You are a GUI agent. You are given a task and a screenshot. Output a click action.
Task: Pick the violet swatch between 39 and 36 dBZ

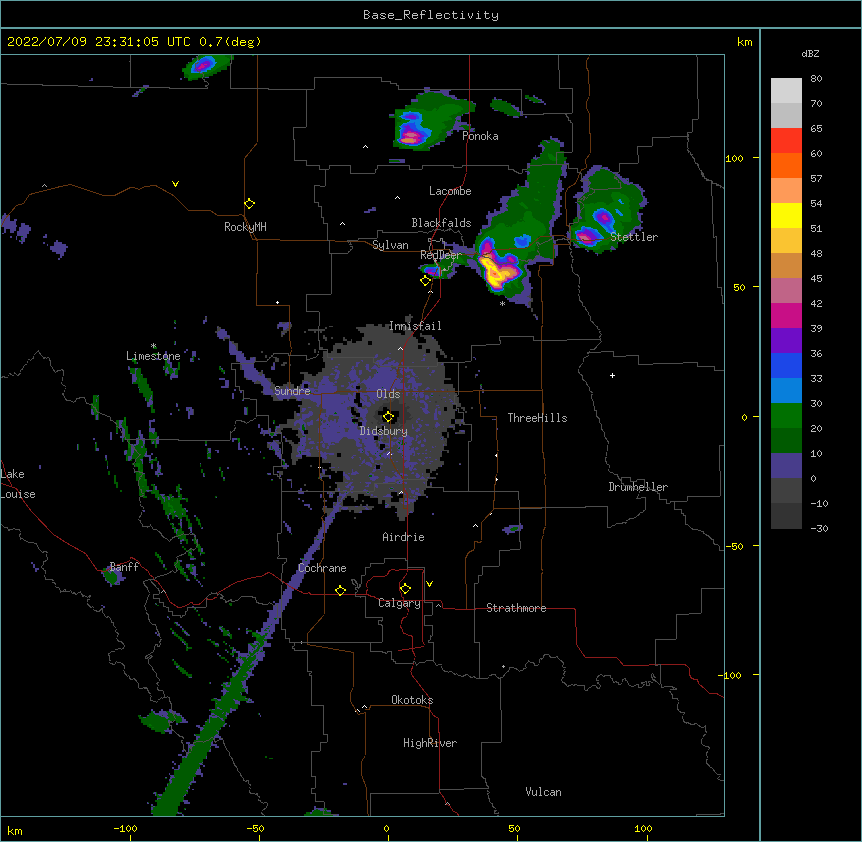coord(786,341)
